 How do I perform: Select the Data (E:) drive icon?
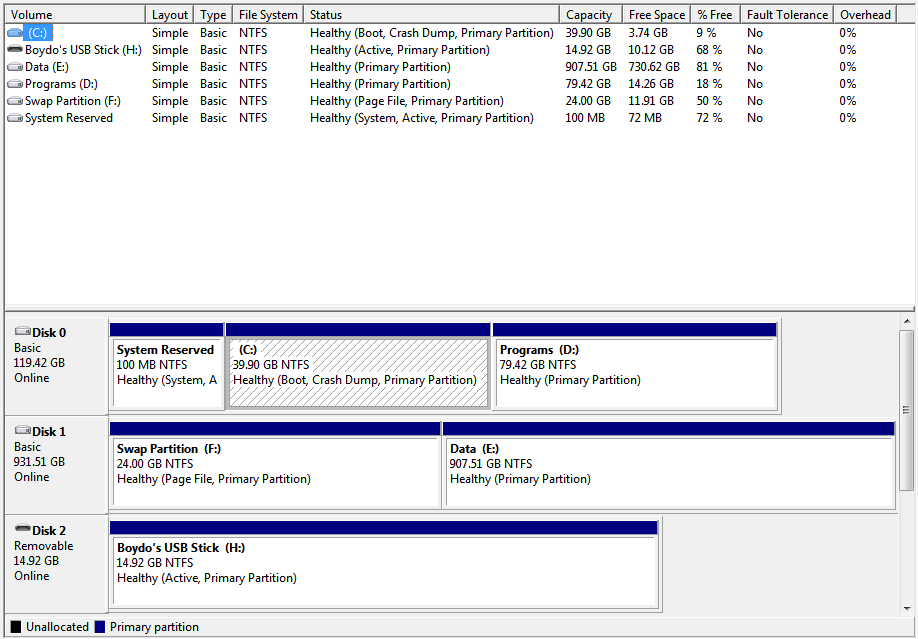(14, 66)
